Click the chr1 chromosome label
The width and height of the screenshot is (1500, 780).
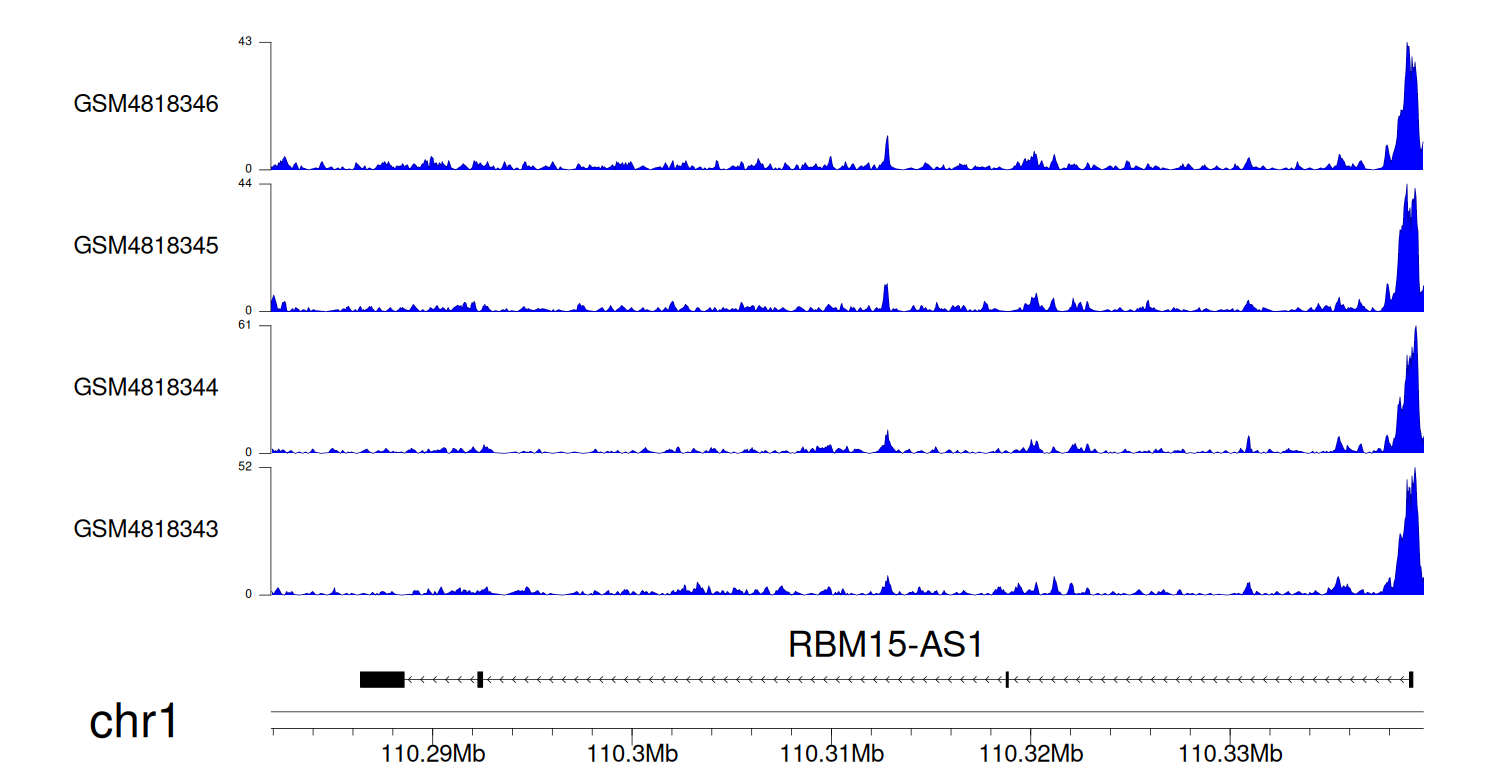[x=133, y=721]
